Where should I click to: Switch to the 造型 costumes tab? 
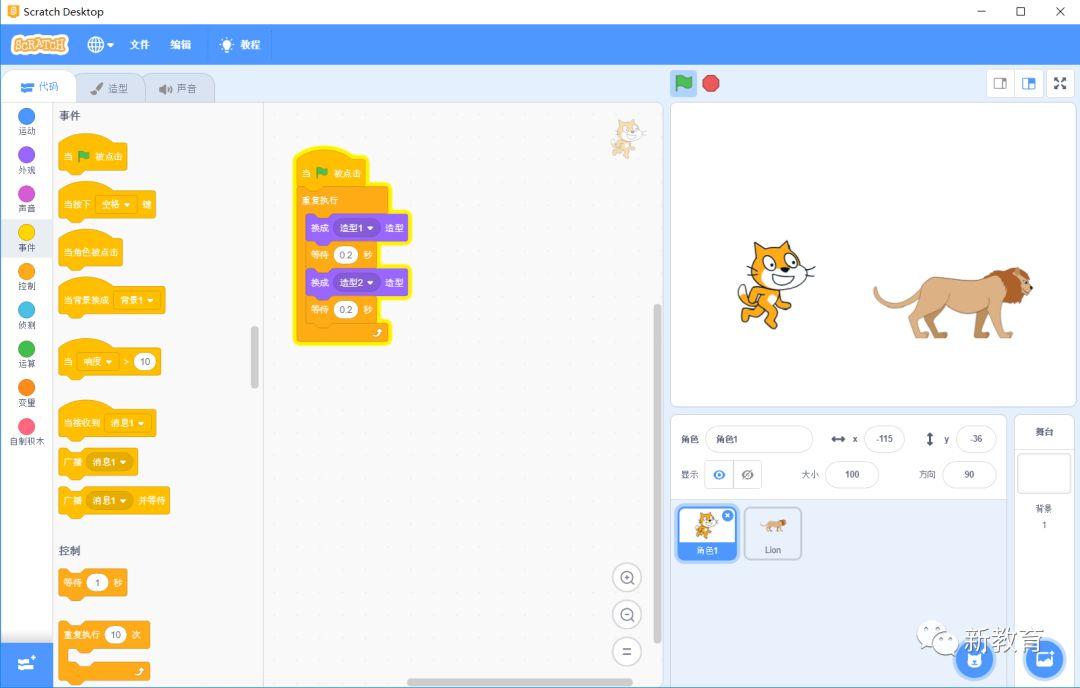(110, 88)
